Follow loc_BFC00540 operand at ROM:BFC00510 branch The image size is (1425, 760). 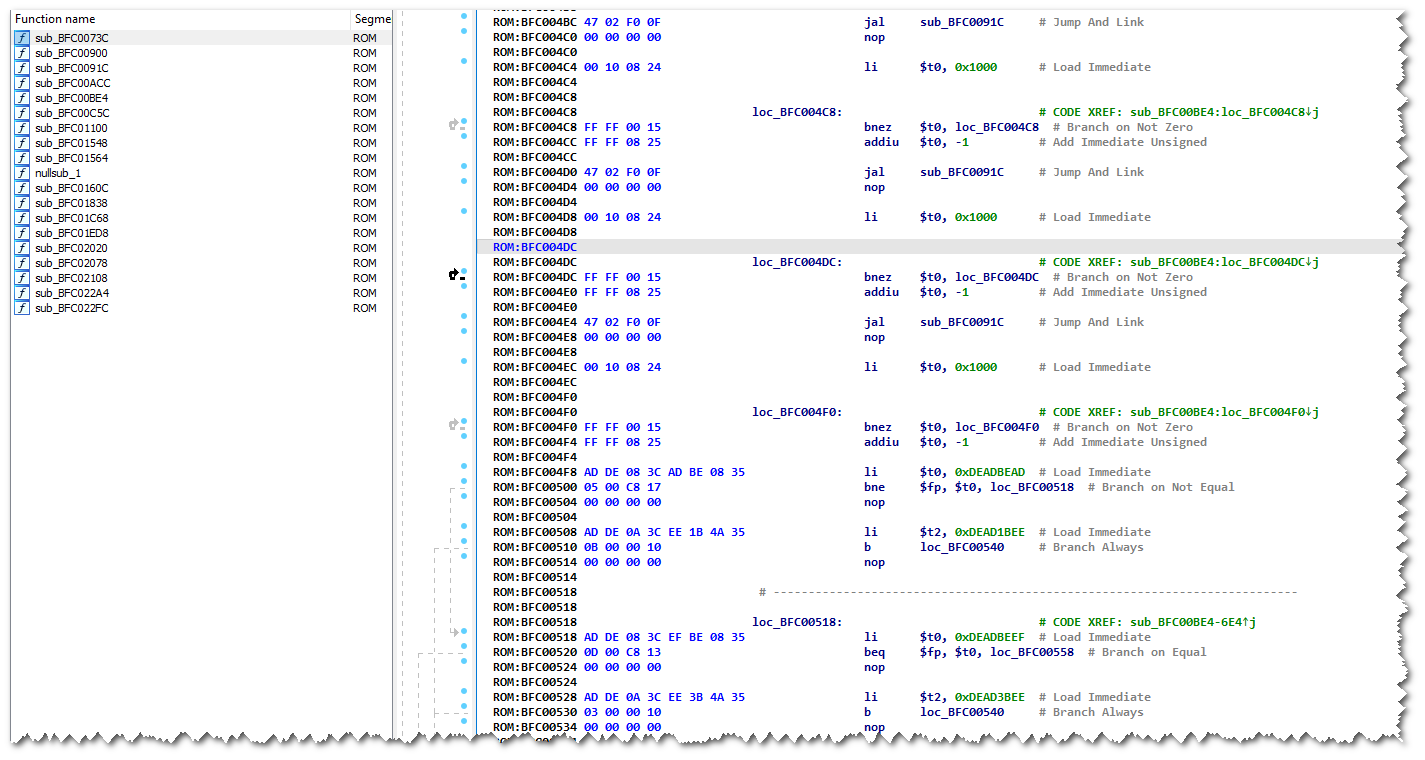coord(962,547)
